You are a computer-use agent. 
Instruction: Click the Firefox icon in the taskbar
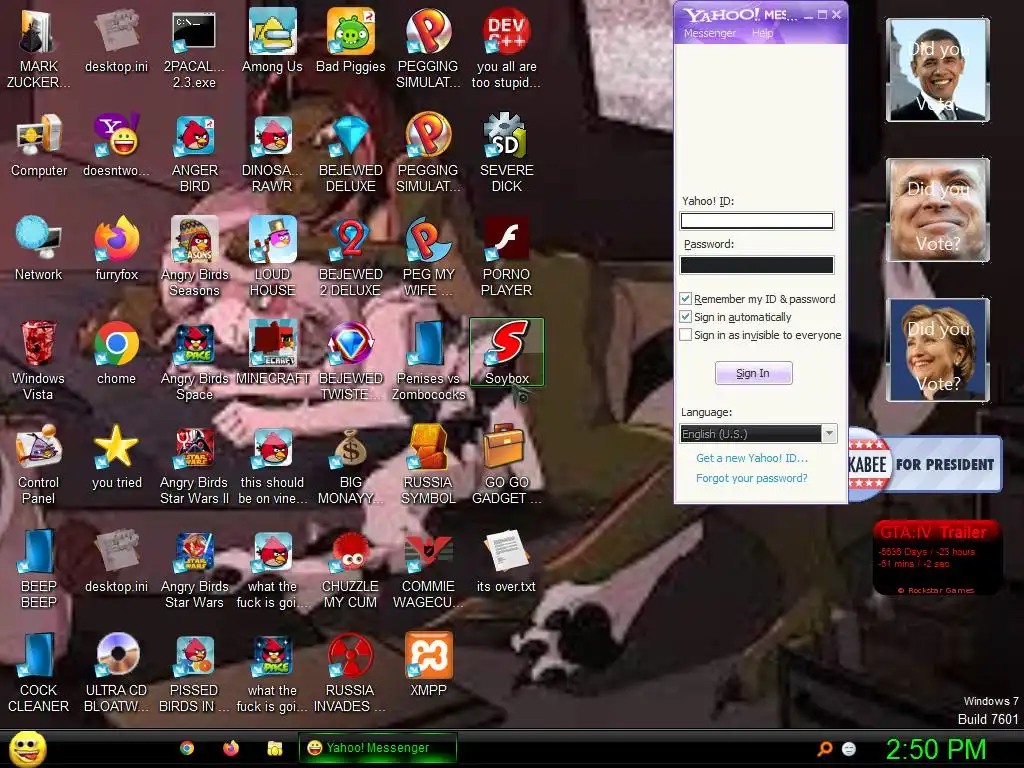231,748
